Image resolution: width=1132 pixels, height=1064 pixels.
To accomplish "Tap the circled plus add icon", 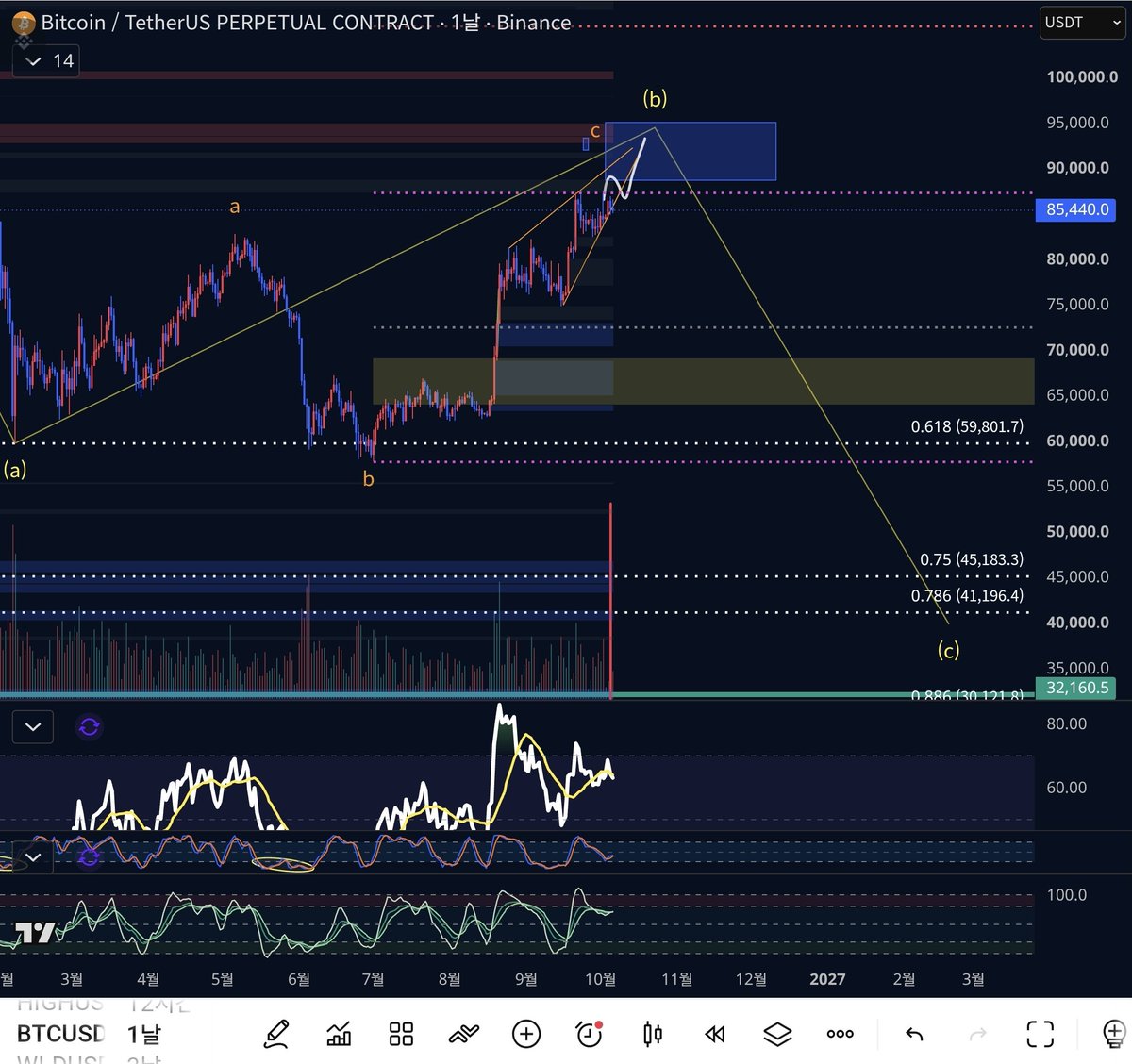I will pos(526,1035).
